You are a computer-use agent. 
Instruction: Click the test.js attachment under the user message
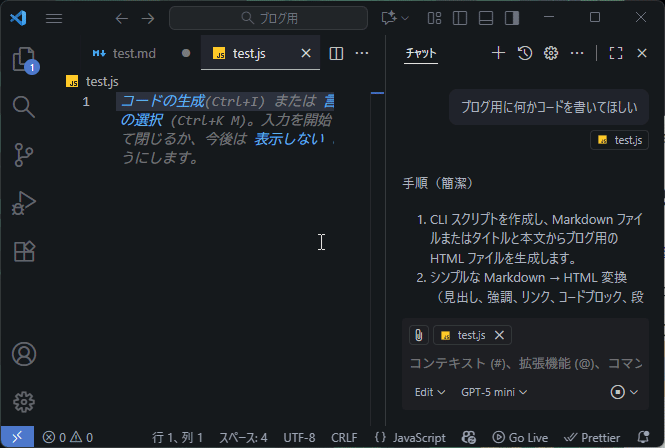coord(619,140)
